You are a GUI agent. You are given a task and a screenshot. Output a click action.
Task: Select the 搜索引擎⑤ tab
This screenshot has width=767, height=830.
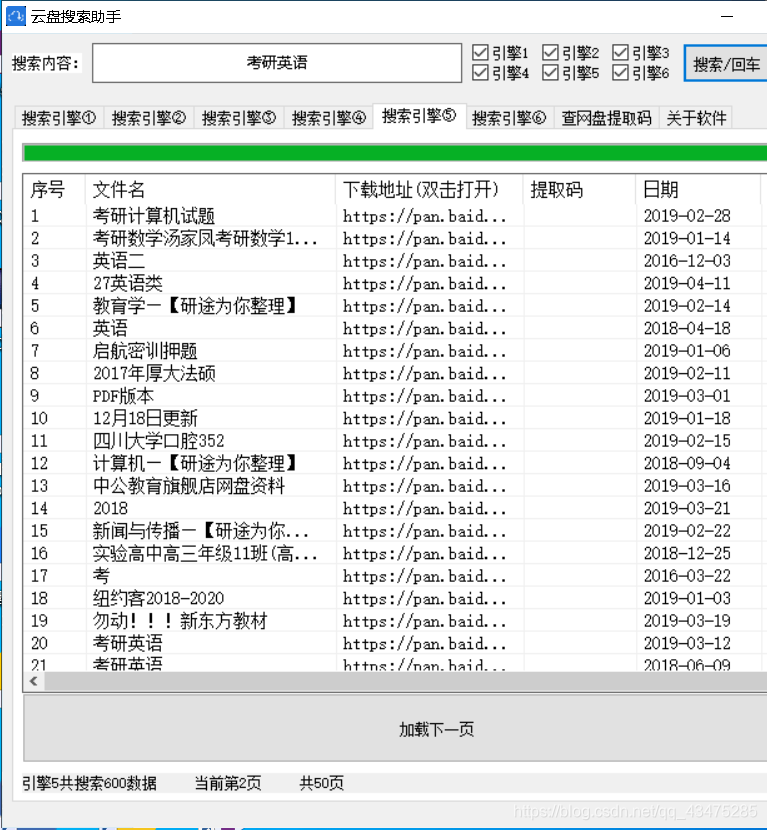(x=419, y=116)
